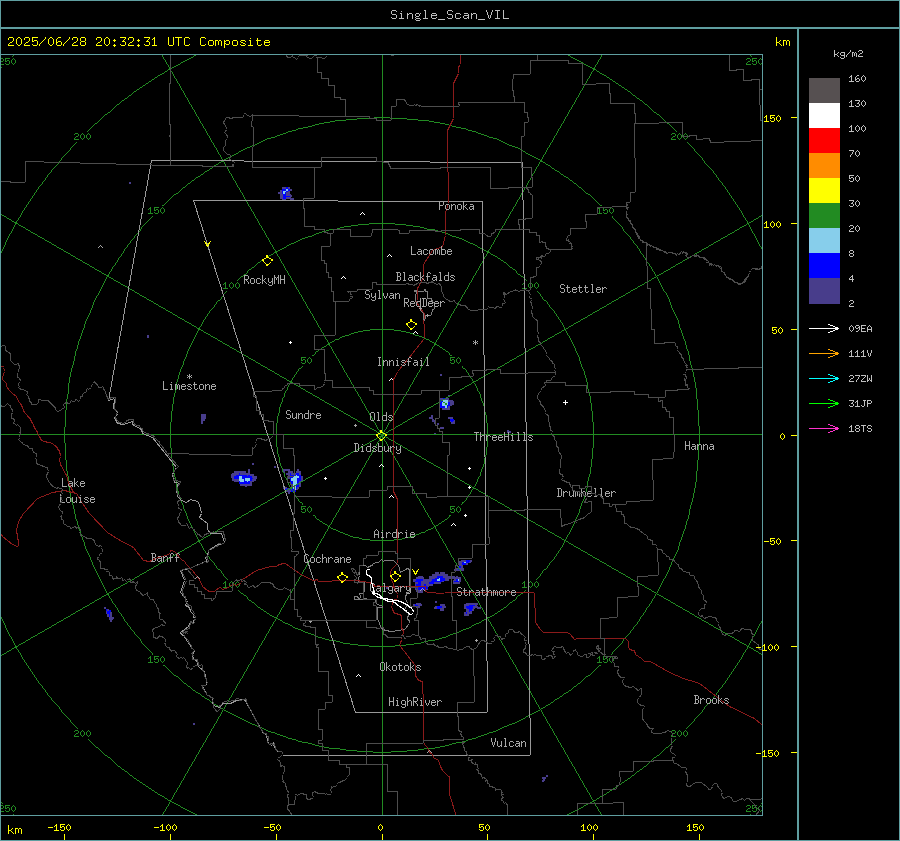This screenshot has height=841, width=900.
Task: Click the cyan 27ZW arrow icon
Action: click(x=824, y=378)
